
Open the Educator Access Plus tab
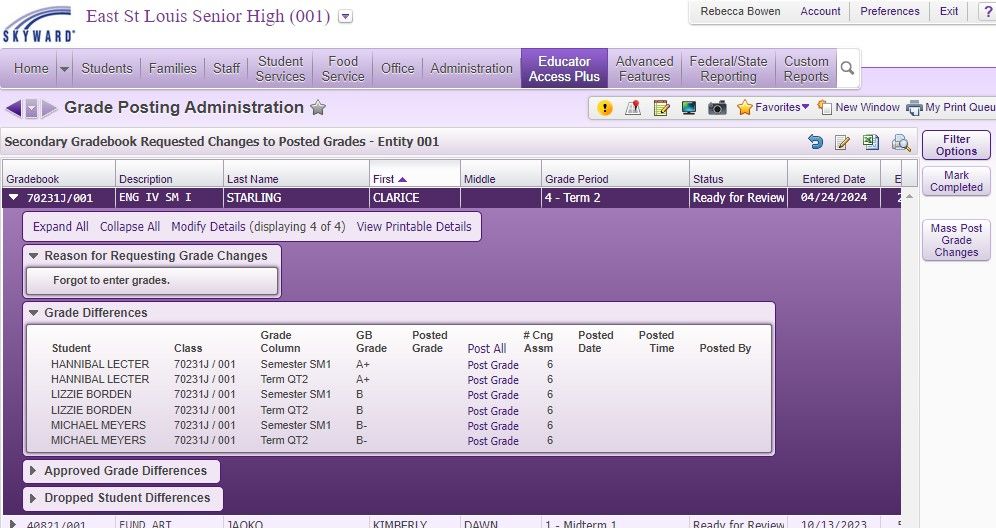coord(564,69)
